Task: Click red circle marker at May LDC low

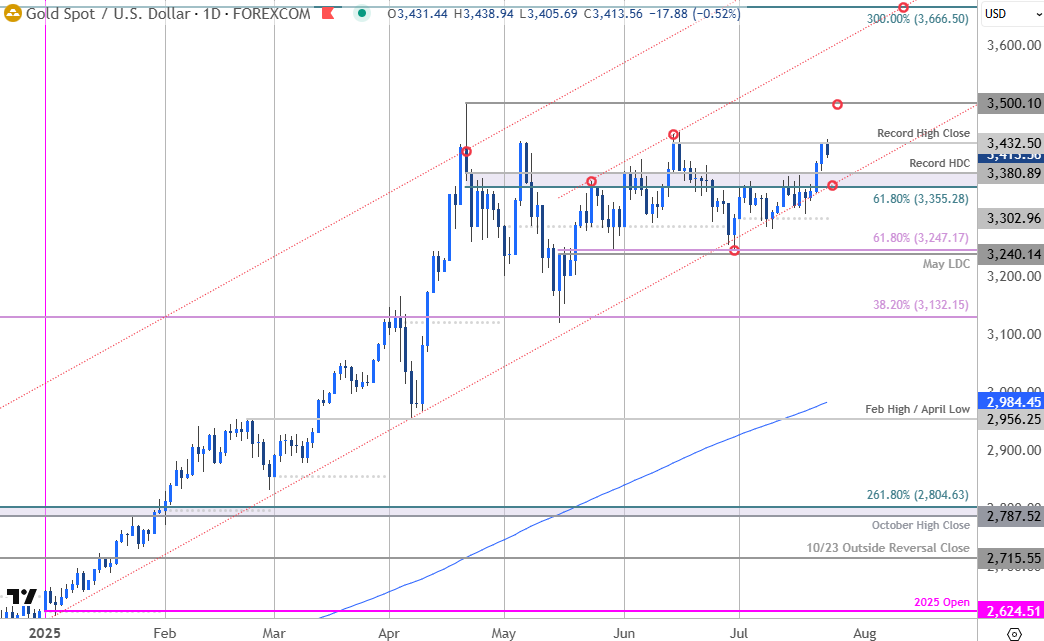Action: pyautogui.click(x=734, y=250)
